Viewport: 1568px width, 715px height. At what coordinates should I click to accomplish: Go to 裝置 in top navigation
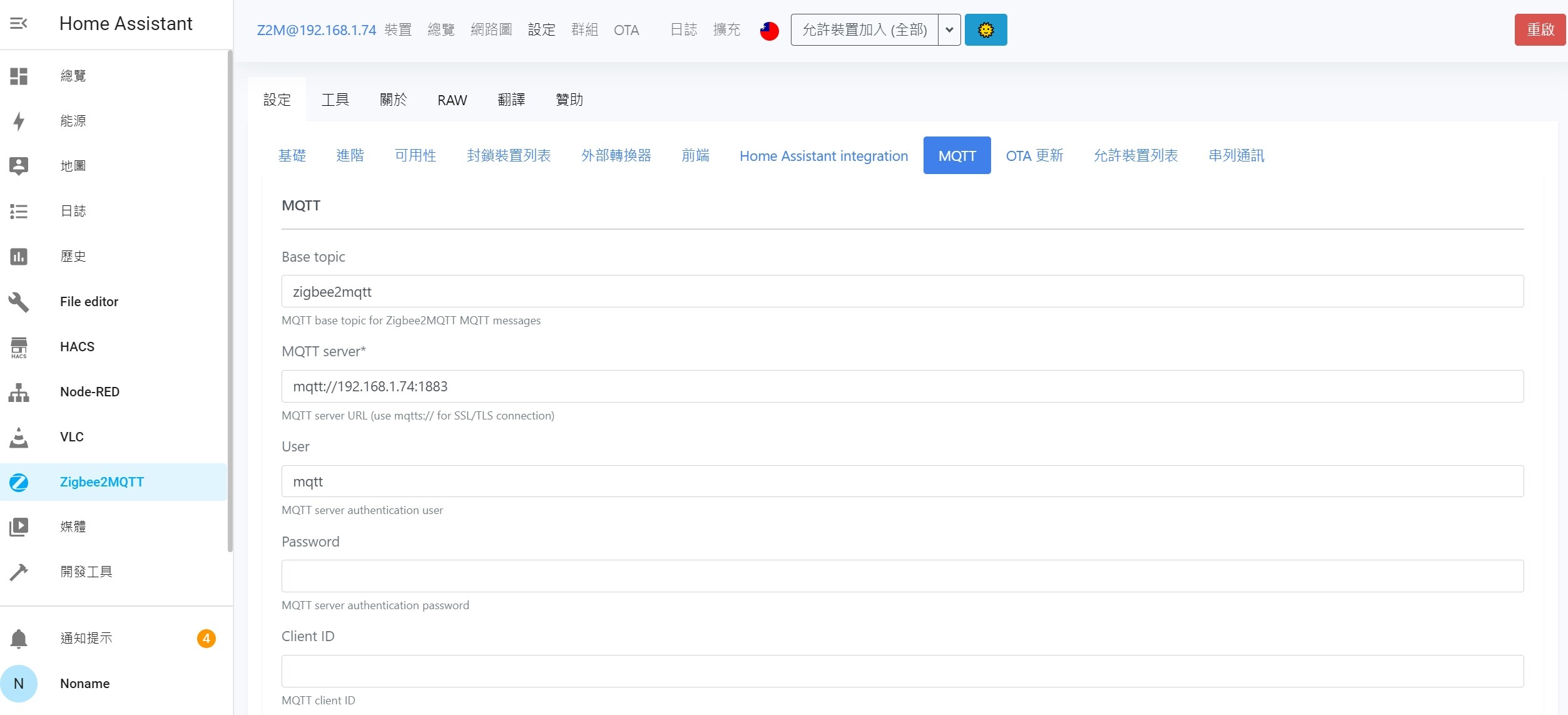coord(398,30)
